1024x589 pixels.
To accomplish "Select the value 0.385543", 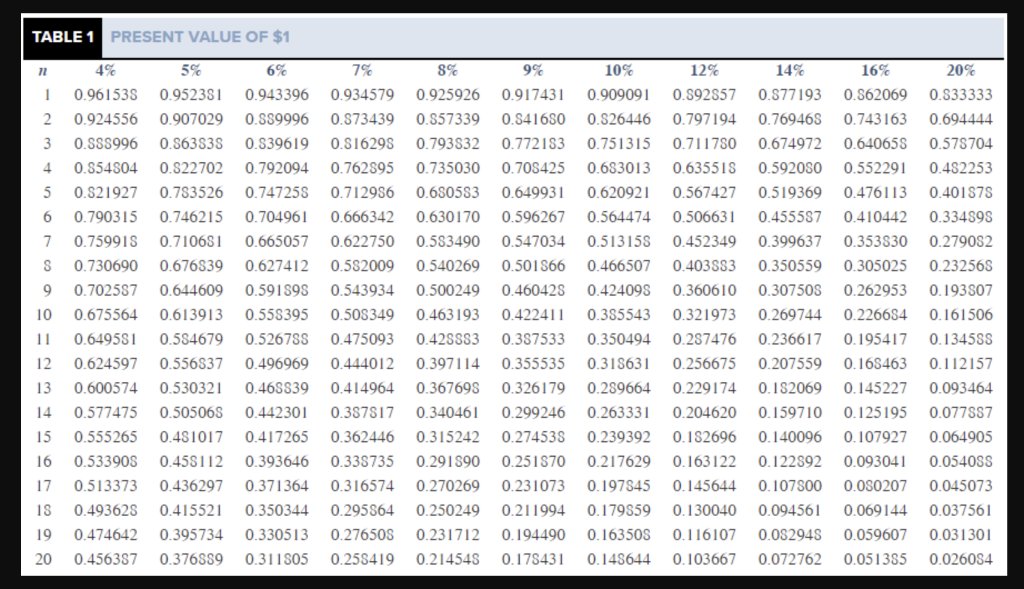I will (620, 311).
